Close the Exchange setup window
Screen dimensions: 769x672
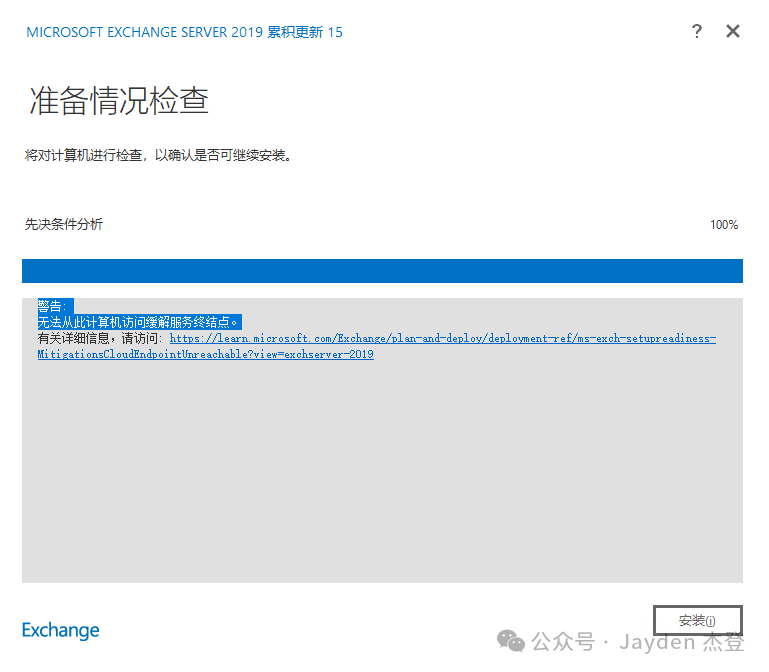click(733, 31)
